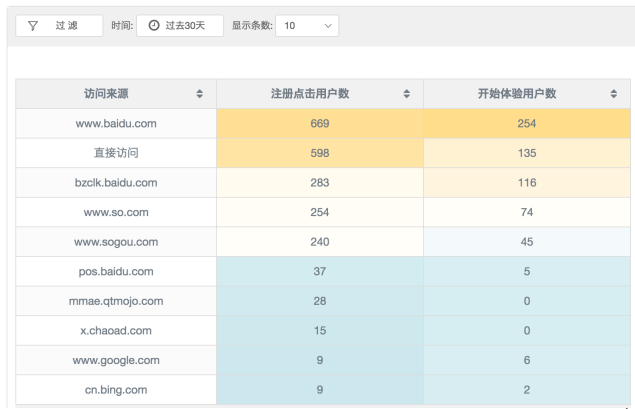Click the 5 value for pos.baidu.com

pyautogui.click(x=527, y=271)
